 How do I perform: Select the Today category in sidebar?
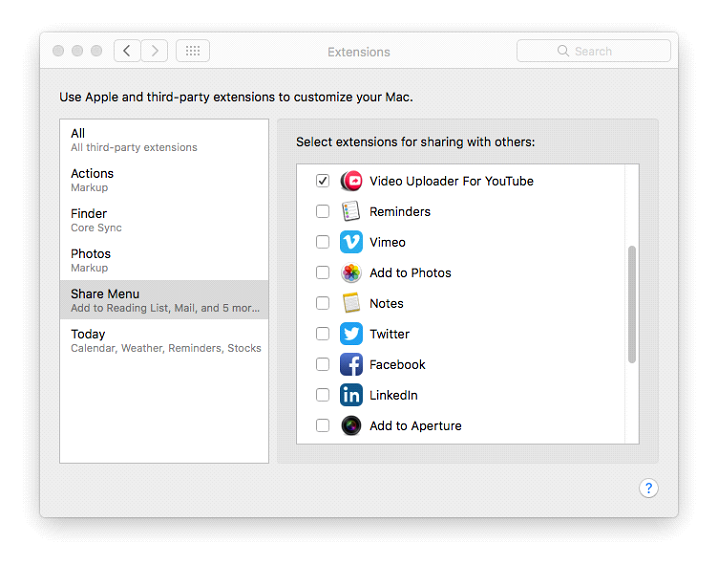point(164,340)
